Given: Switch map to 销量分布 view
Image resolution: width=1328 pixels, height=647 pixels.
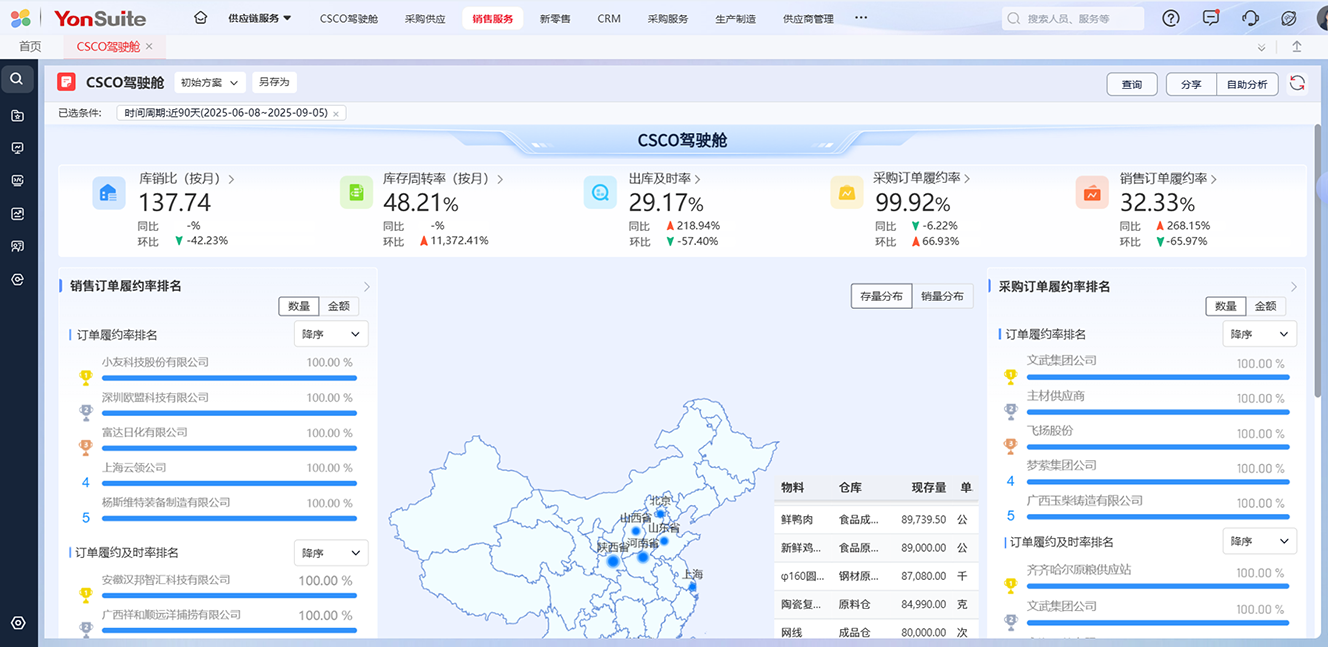Looking at the screenshot, I should pyautogui.click(x=942, y=296).
